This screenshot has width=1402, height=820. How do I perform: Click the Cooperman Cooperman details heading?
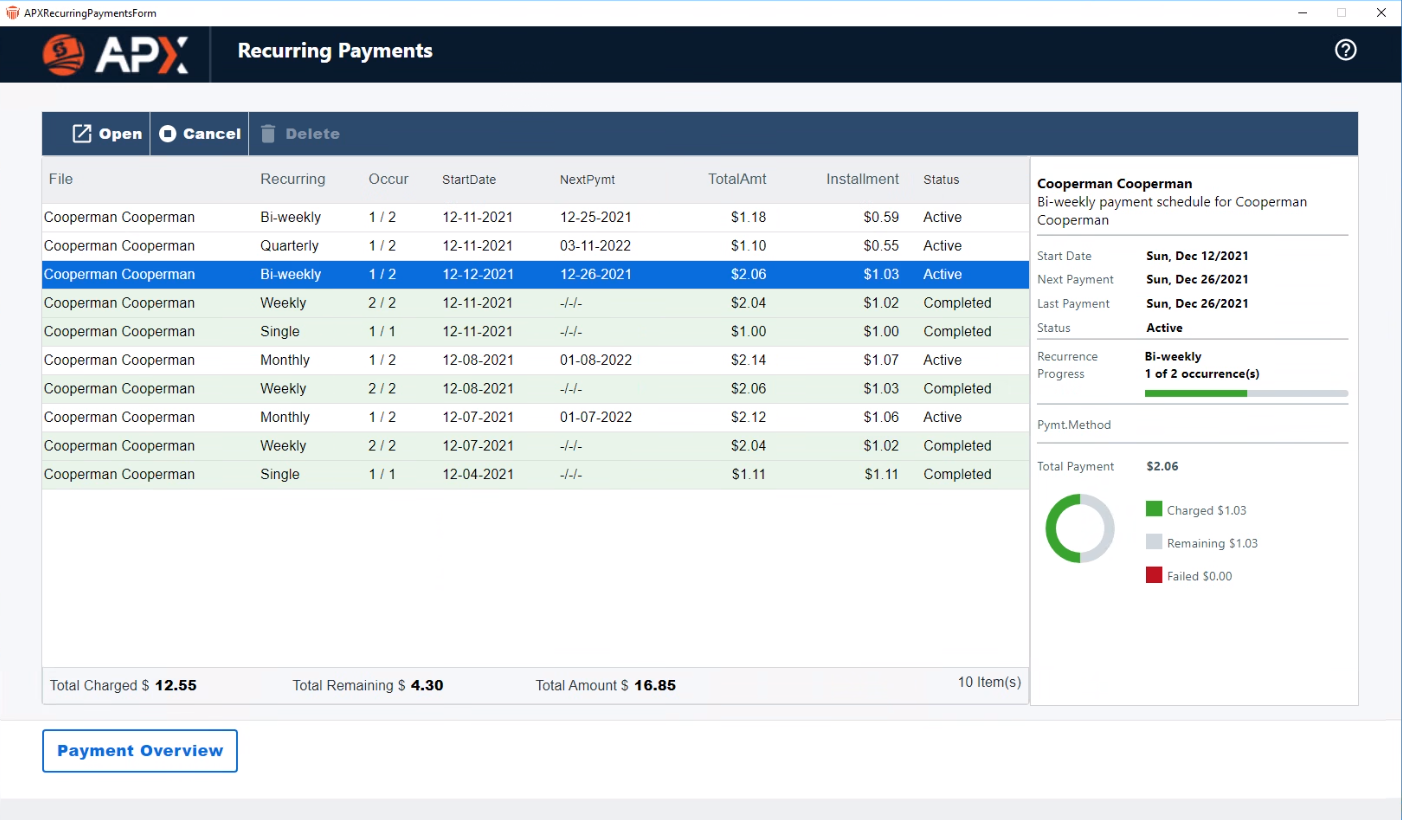[1114, 184]
